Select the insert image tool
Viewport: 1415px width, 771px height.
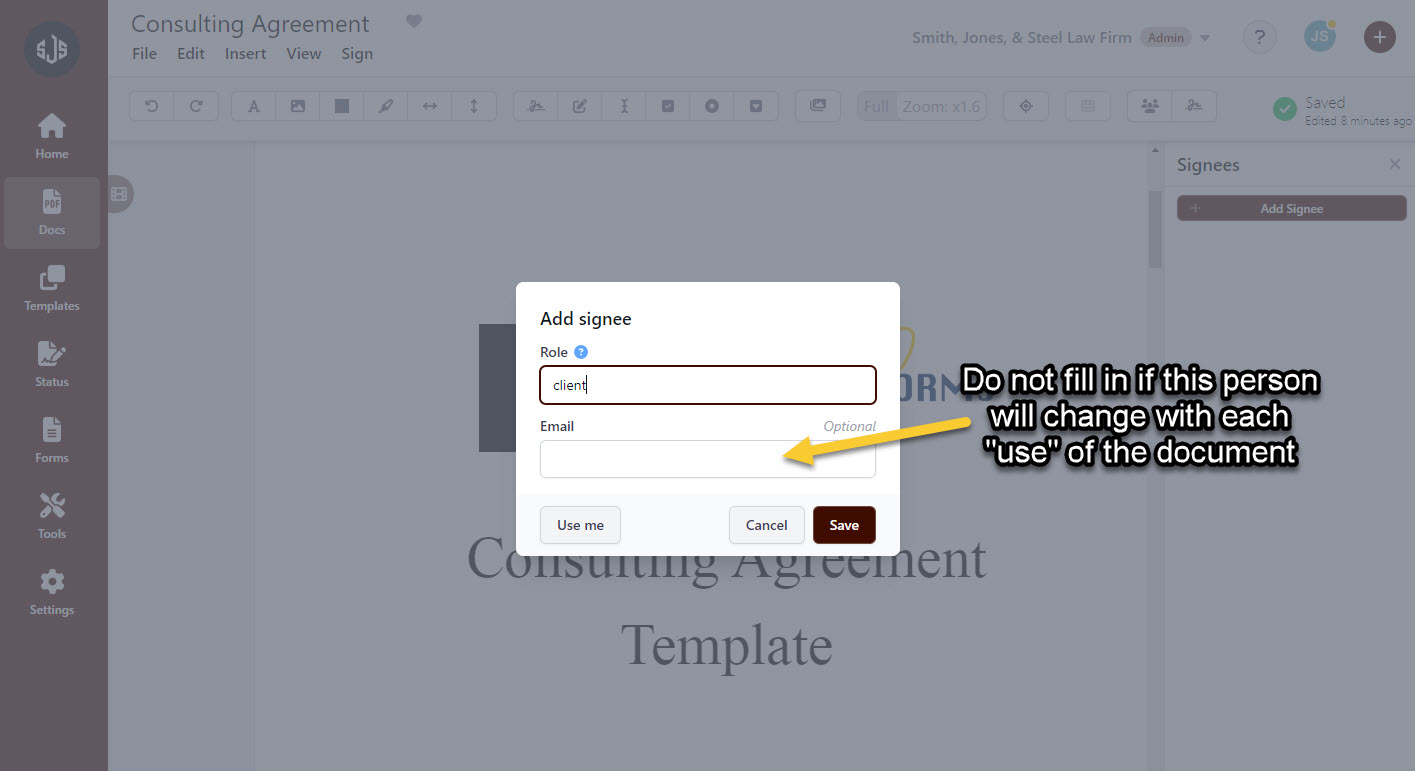[298, 106]
